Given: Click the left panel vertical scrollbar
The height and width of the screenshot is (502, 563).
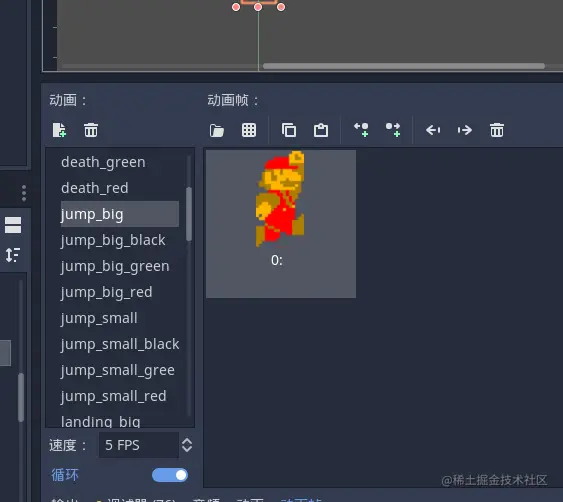Looking at the screenshot, I should (x=21, y=397).
